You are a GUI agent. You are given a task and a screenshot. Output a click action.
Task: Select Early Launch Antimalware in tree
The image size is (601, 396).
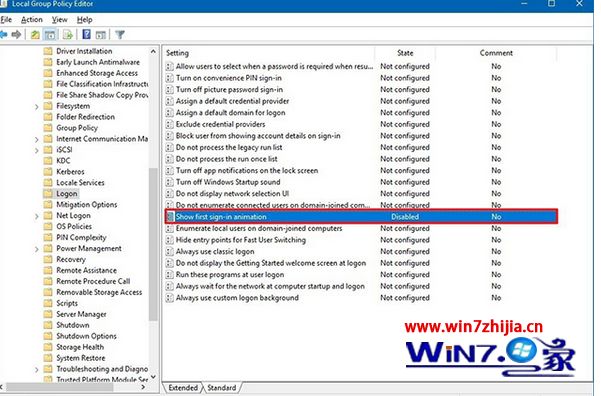point(98,62)
